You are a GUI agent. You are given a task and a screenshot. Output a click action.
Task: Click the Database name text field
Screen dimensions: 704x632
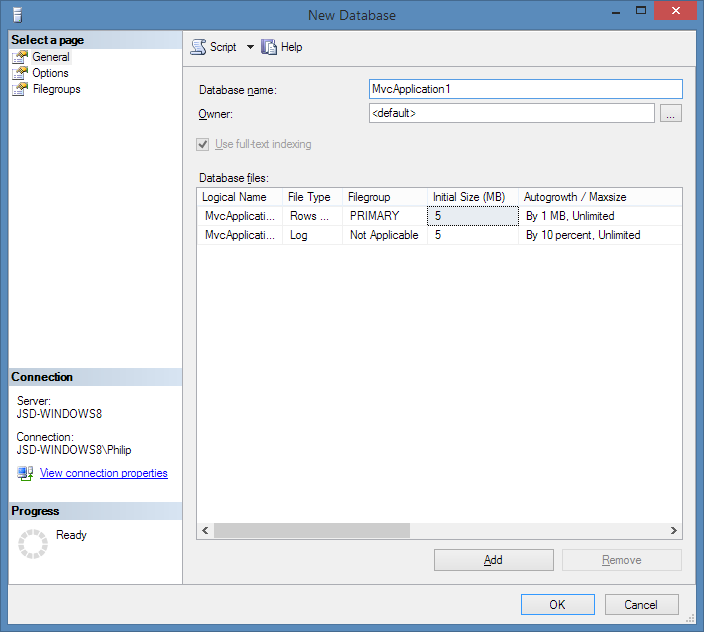(525, 89)
